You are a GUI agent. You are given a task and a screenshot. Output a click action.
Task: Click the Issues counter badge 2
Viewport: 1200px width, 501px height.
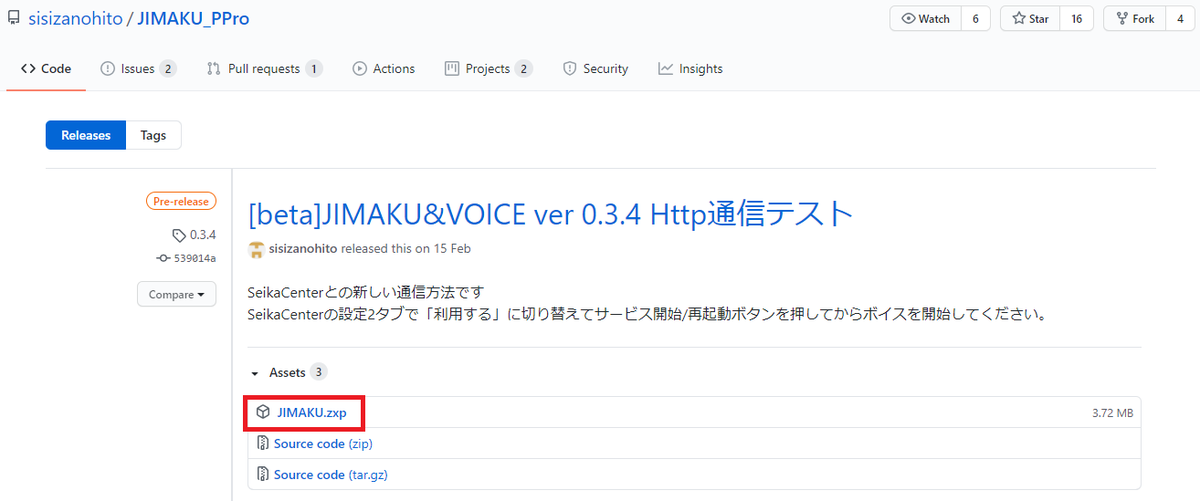pos(167,69)
